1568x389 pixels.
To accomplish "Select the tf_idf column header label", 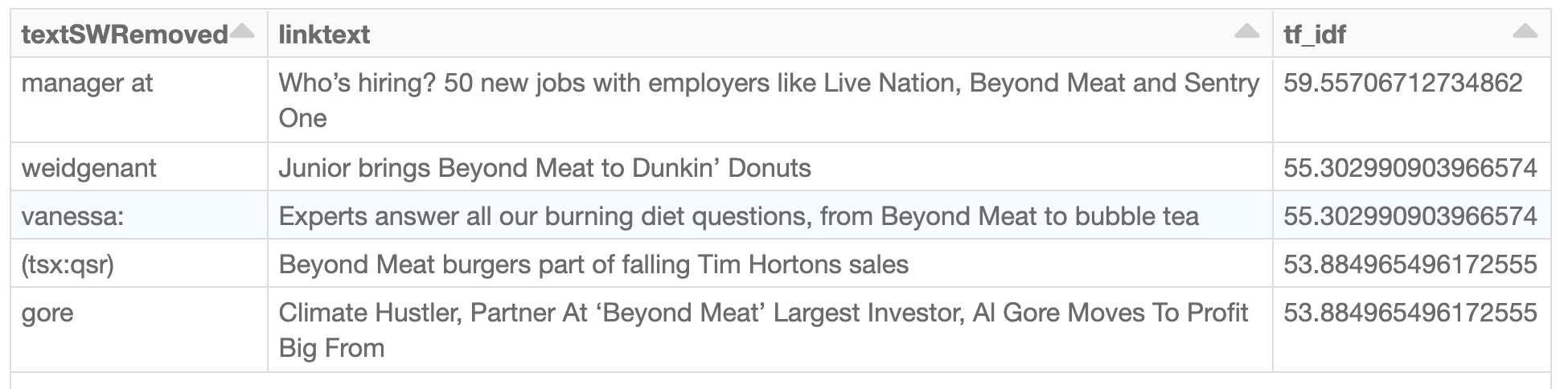I will [x=1315, y=35].
